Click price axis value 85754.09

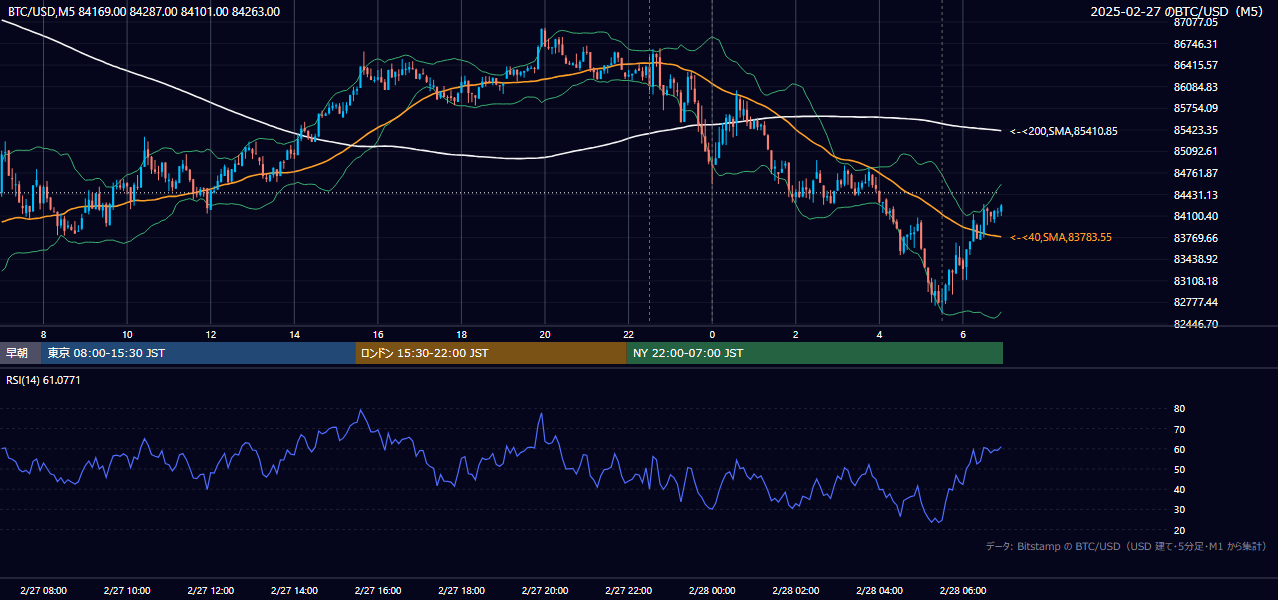coord(1195,108)
